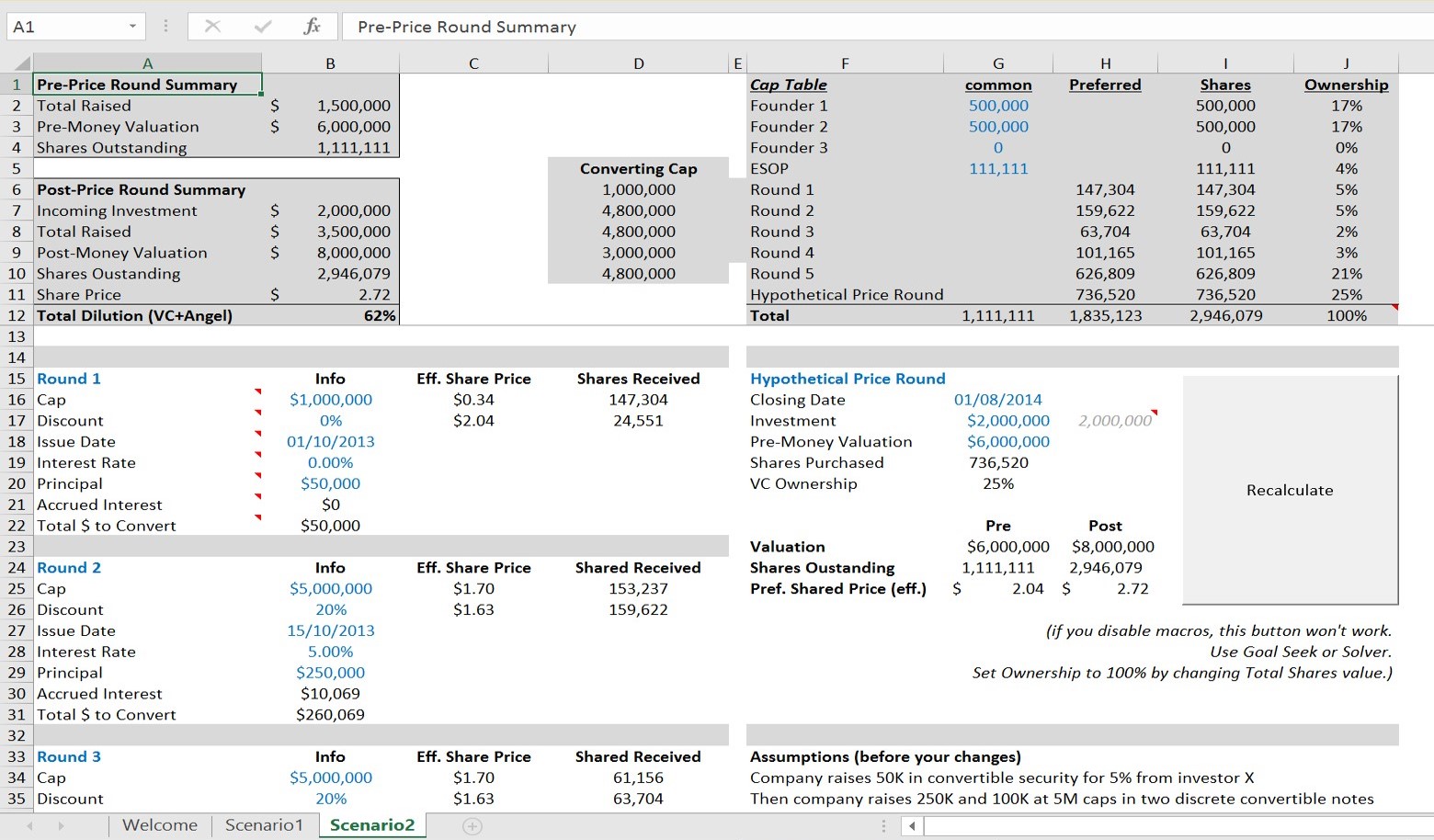The height and width of the screenshot is (840, 1434).
Task: Click the 'Round 1' section heading
Action: click(69, 379)
